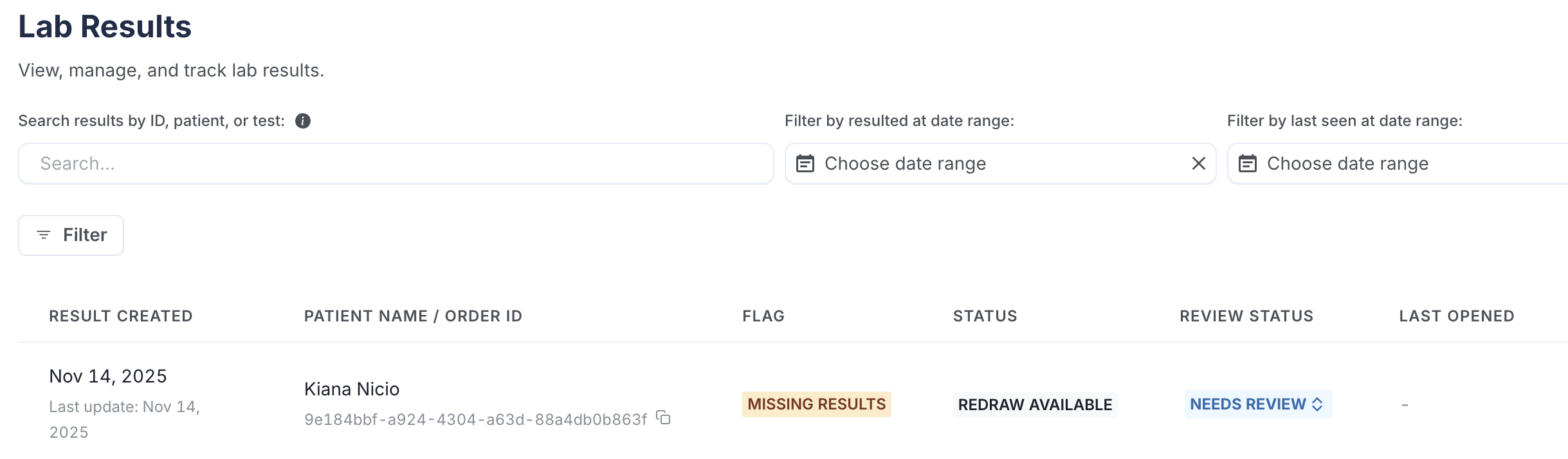Click the Last Opened column header

coord(1457,316)
